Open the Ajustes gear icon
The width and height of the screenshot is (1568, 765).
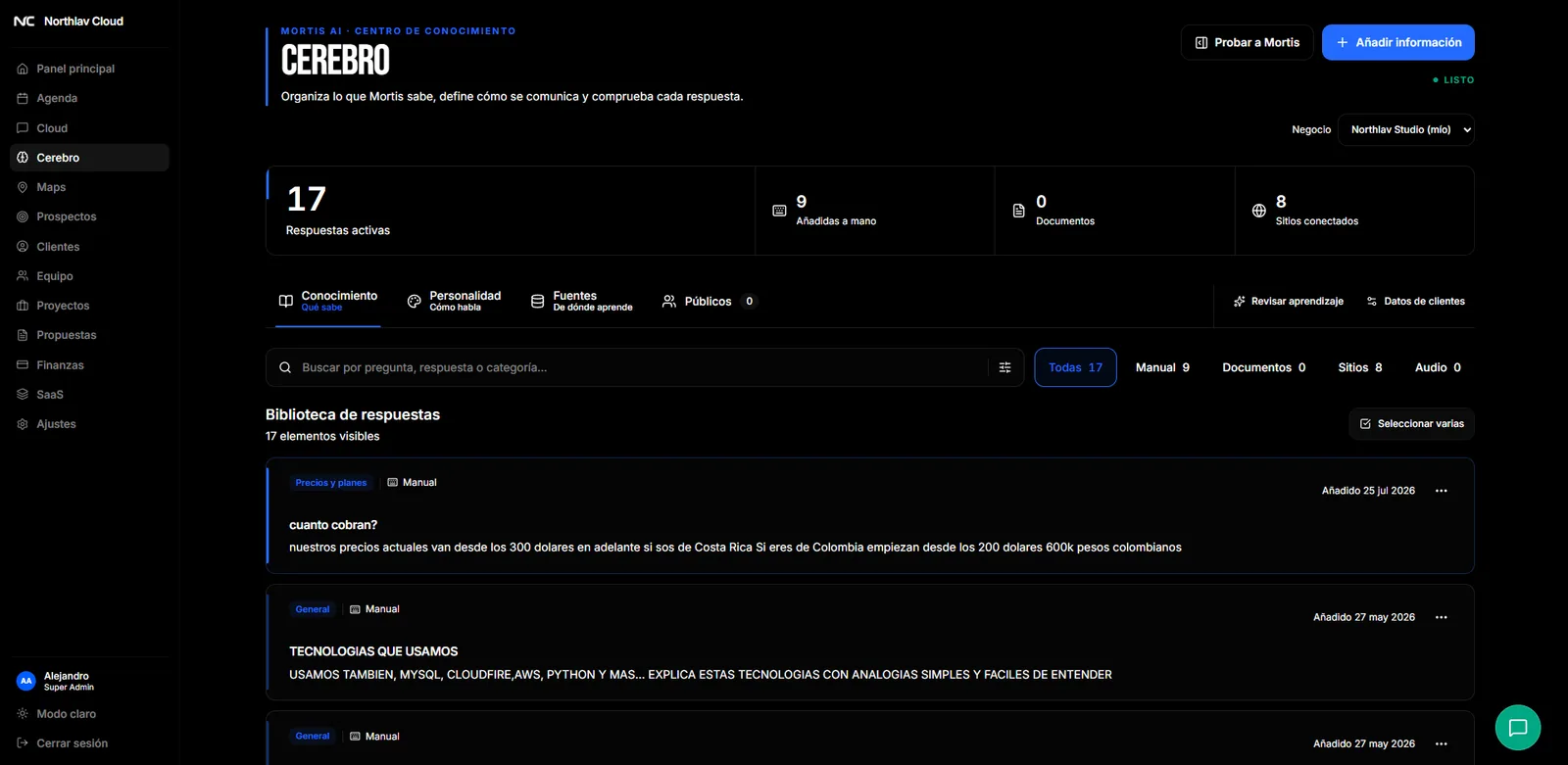click(23, 424)
